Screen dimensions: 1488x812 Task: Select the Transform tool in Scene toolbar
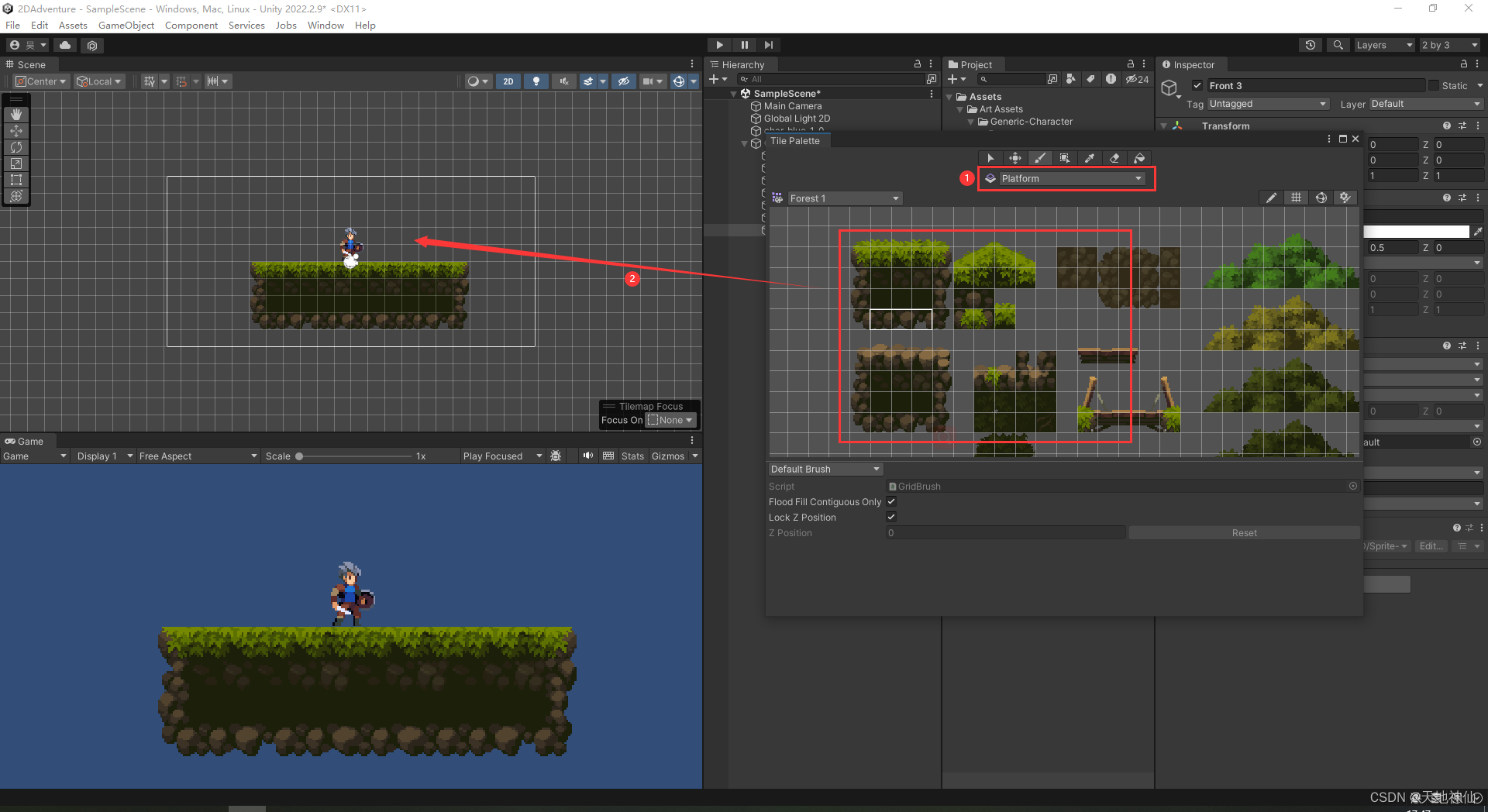coord(16,196)
